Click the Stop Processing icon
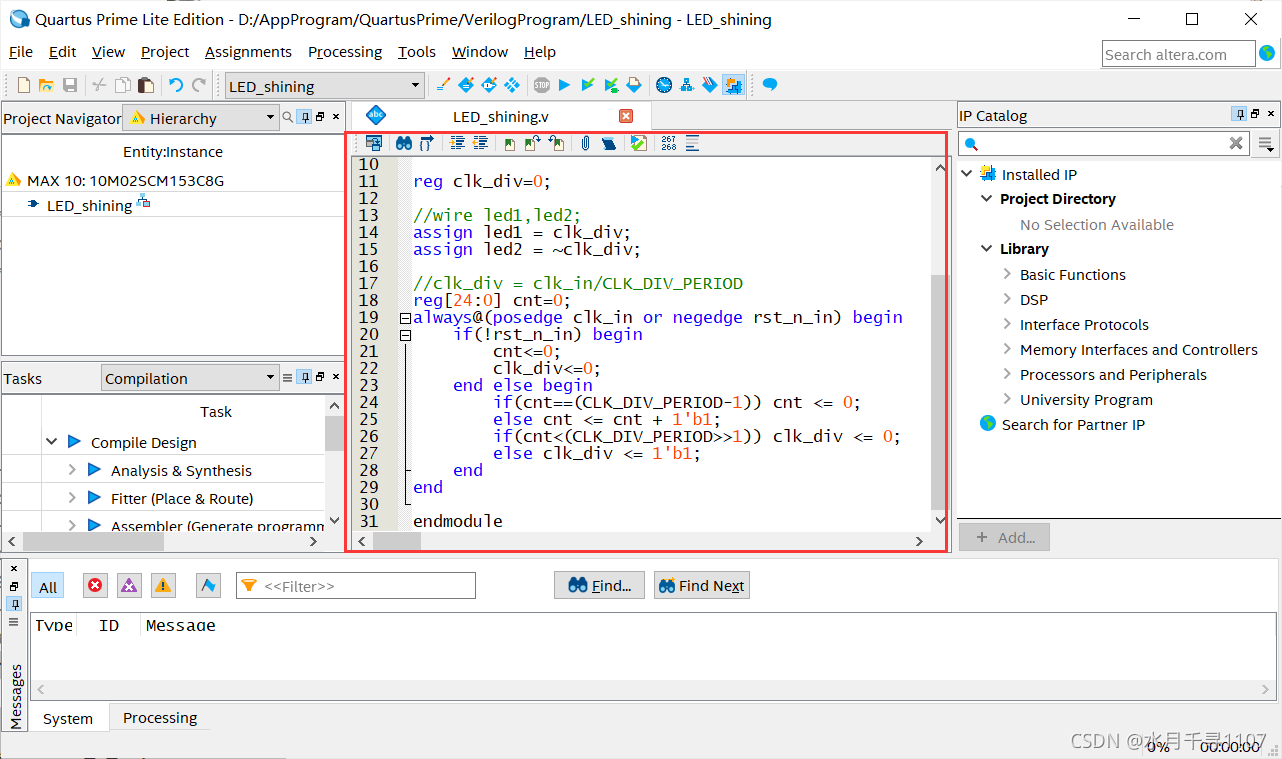The width and height of the screenshot is (1282, 759). pos(541,85)
